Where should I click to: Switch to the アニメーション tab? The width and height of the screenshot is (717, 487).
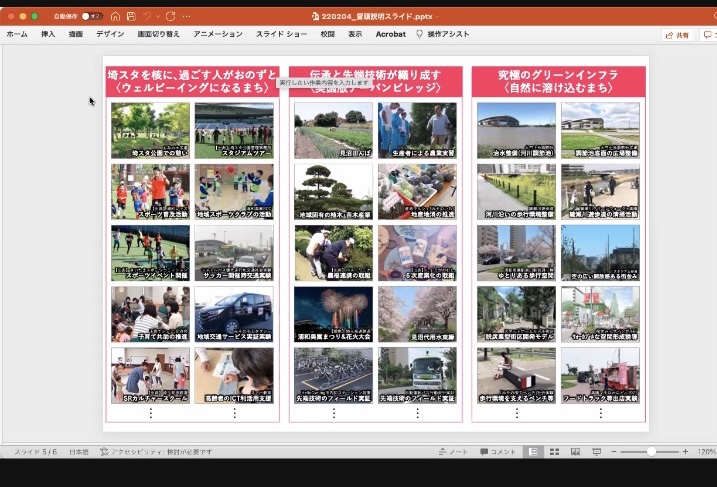[x=217, y=34]
